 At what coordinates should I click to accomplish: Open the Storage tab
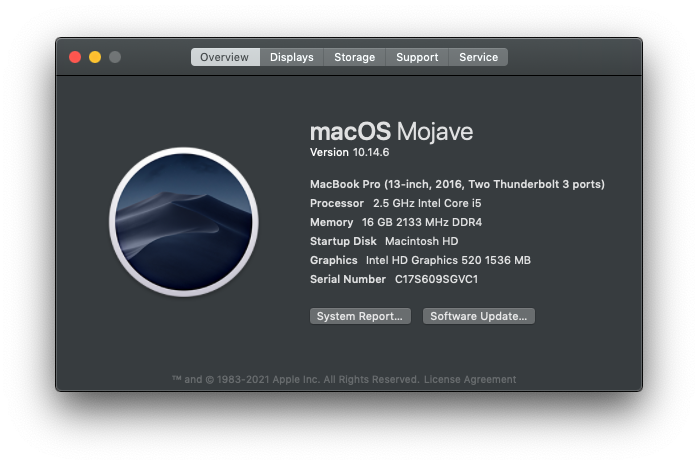354,57
